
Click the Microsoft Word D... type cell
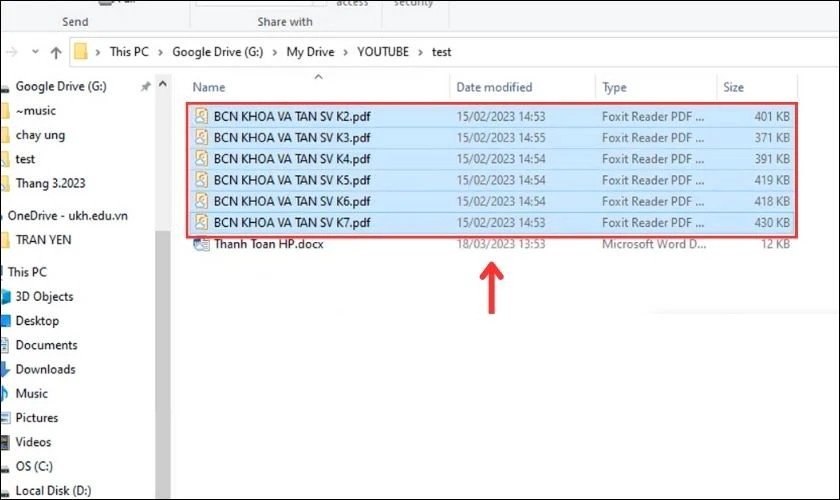coord(654,244)
